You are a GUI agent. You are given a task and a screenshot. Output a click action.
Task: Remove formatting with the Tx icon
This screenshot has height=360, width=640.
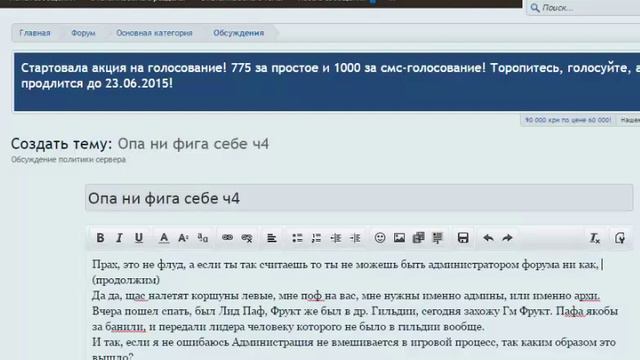[x=595, y=238]
